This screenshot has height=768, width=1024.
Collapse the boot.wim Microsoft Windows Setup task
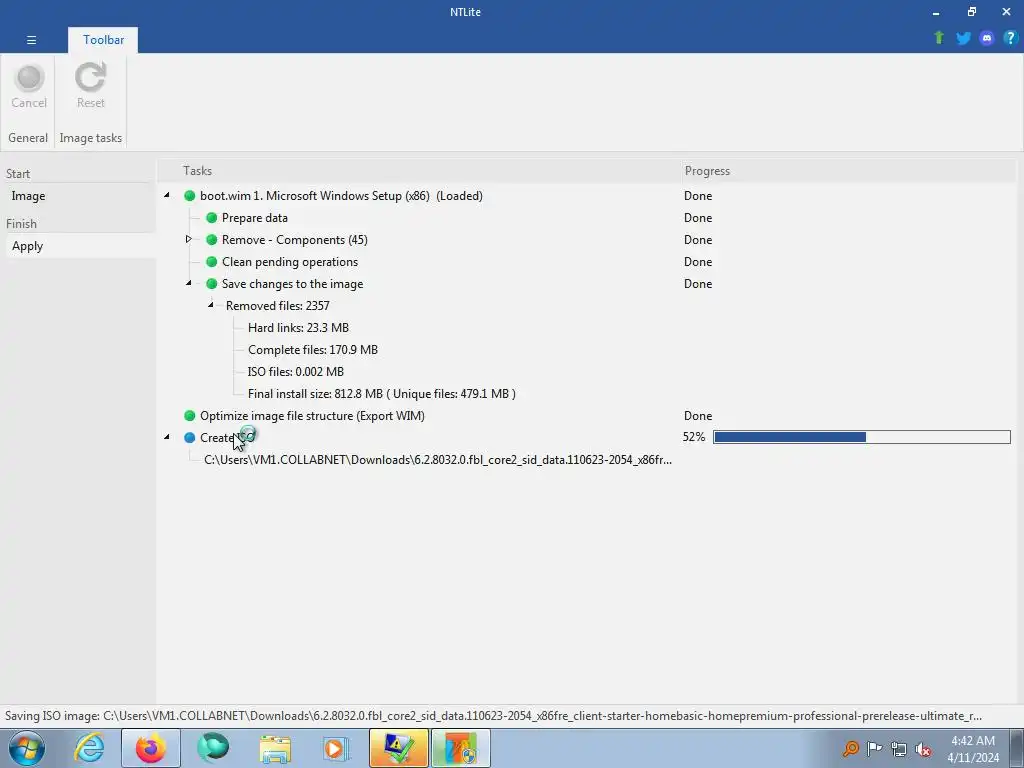click(167, 195)
